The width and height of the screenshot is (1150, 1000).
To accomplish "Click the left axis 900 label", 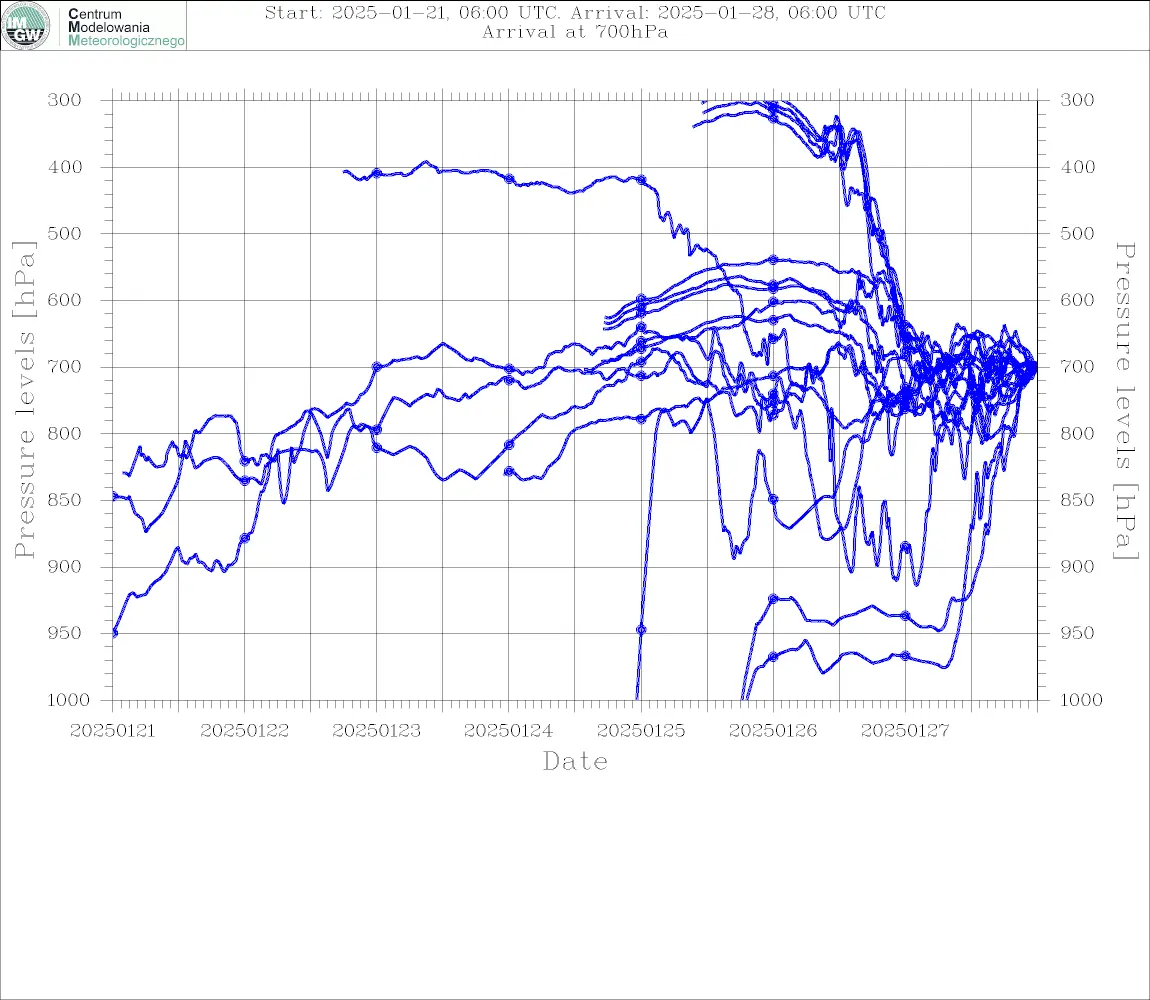I will coord(65,566).
